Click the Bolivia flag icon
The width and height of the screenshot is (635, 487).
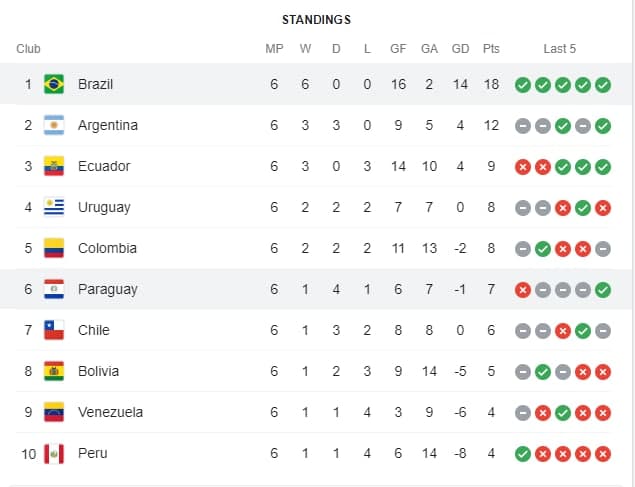54,371
